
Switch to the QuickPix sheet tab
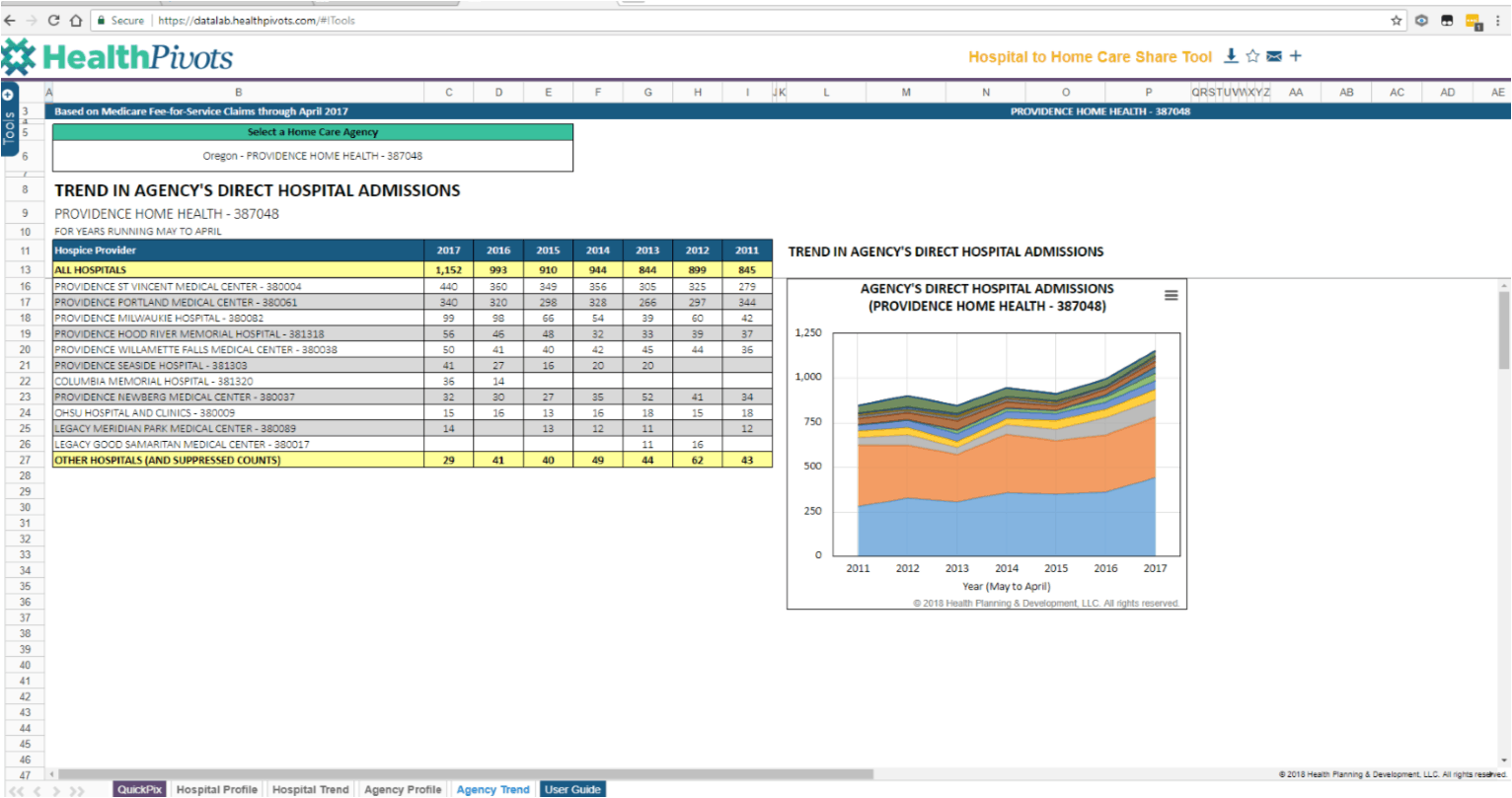(139, 789)
